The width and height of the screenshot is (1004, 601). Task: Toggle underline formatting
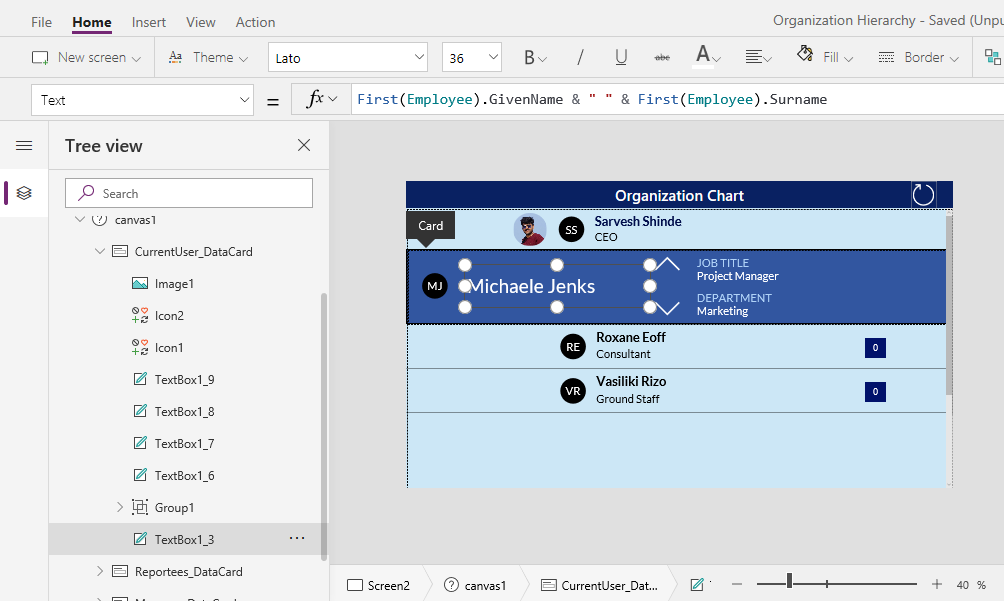click(x=620, y=57)
